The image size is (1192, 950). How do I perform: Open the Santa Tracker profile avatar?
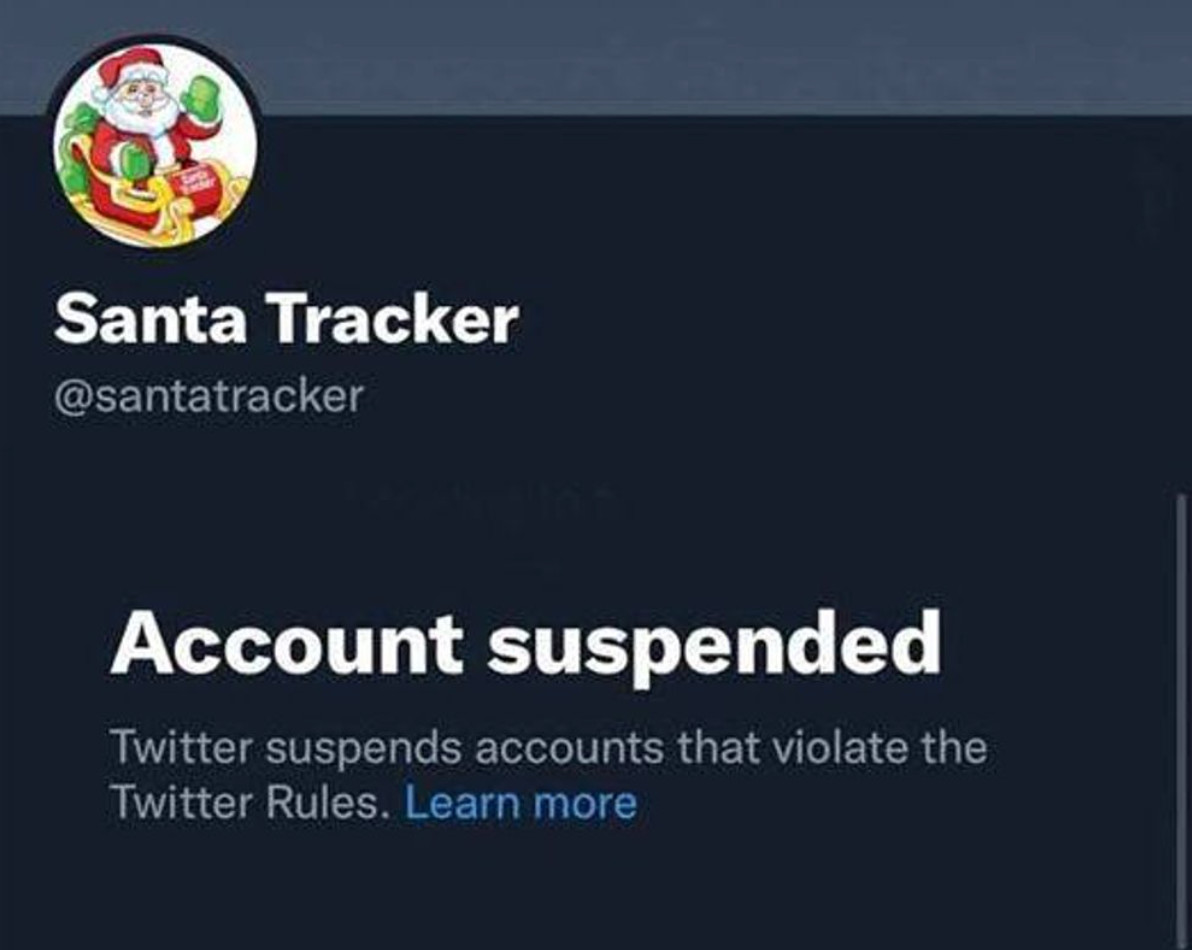tap(154, 146)
